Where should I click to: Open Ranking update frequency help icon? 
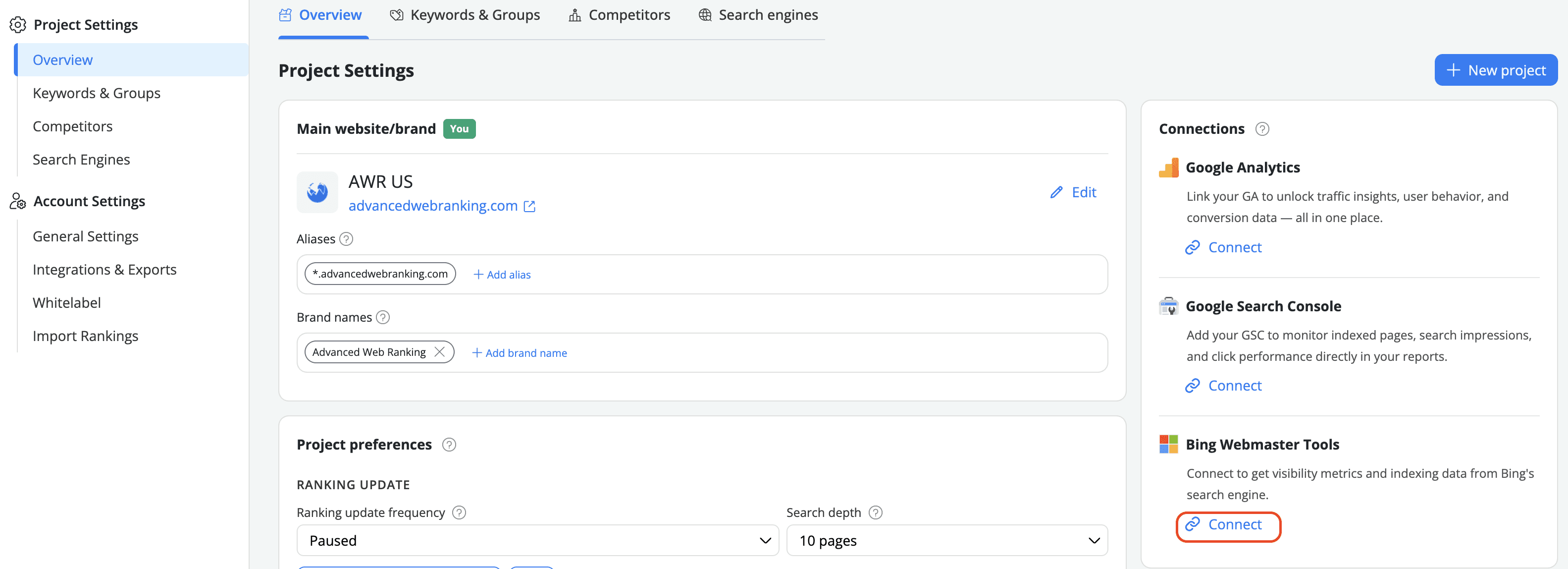(x=460, y=513)
